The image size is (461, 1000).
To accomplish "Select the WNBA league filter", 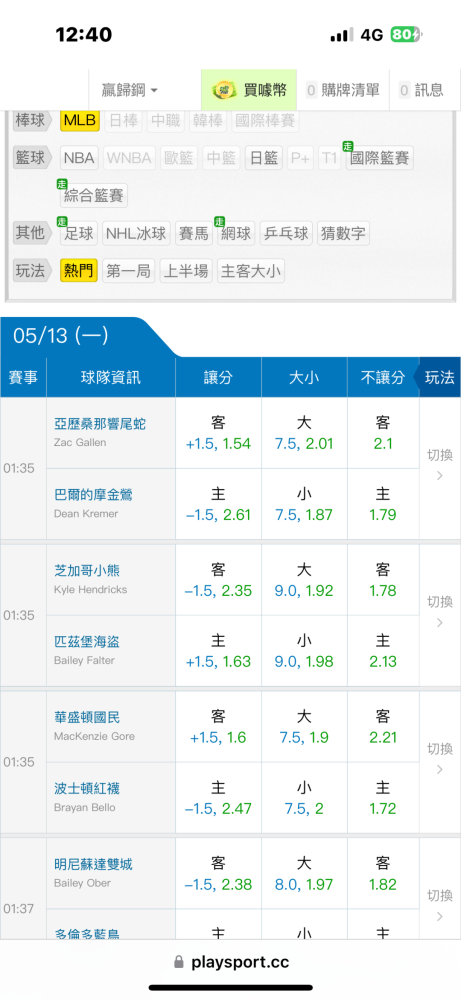I will point(129,158).
